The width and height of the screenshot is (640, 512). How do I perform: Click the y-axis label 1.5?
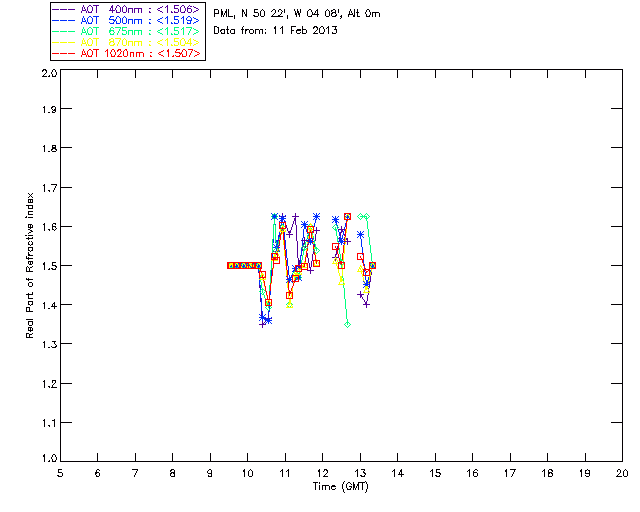[49, 266]
